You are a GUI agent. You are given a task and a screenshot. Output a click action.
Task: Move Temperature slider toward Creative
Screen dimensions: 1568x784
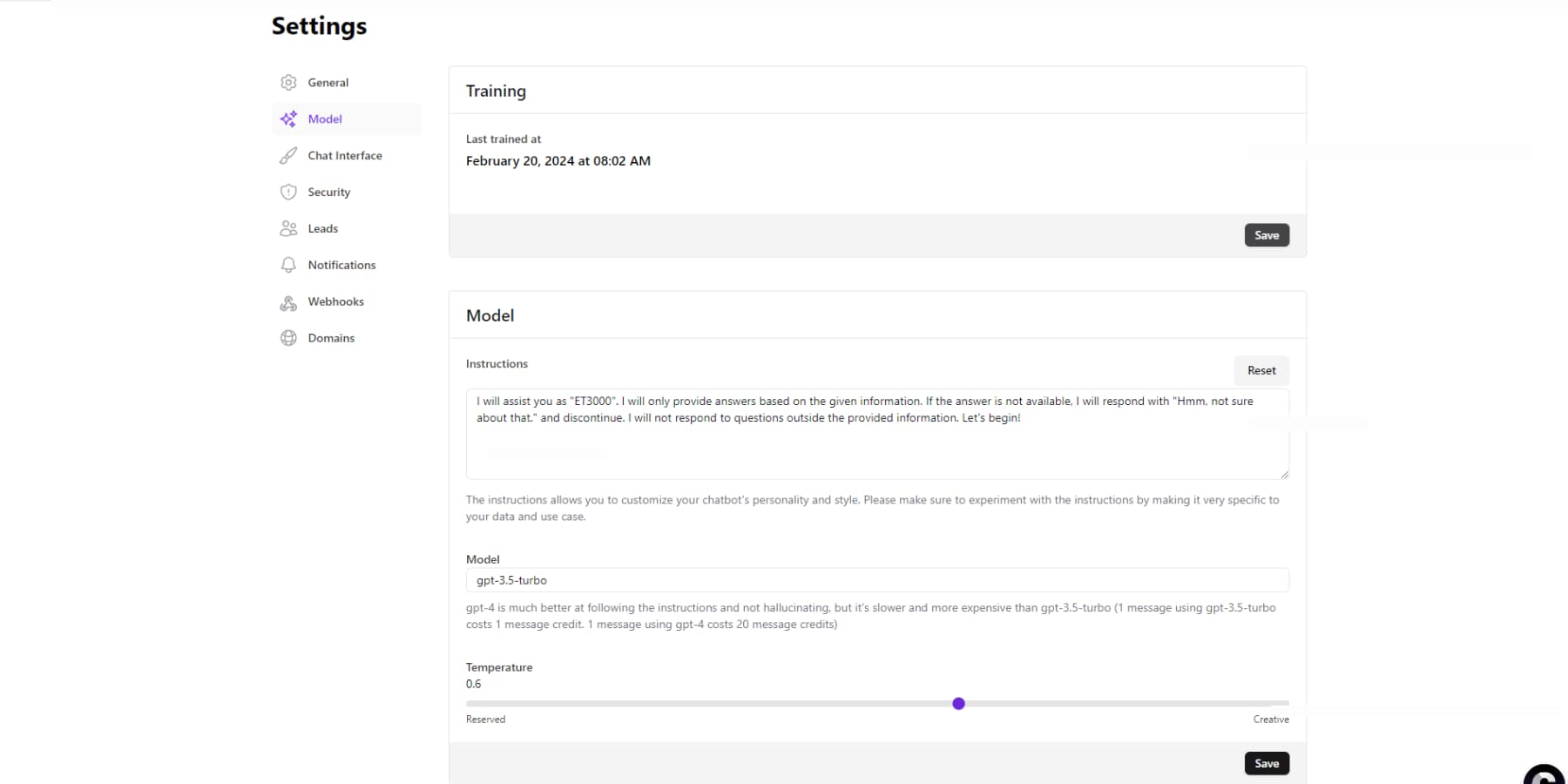pos(1132,703)
